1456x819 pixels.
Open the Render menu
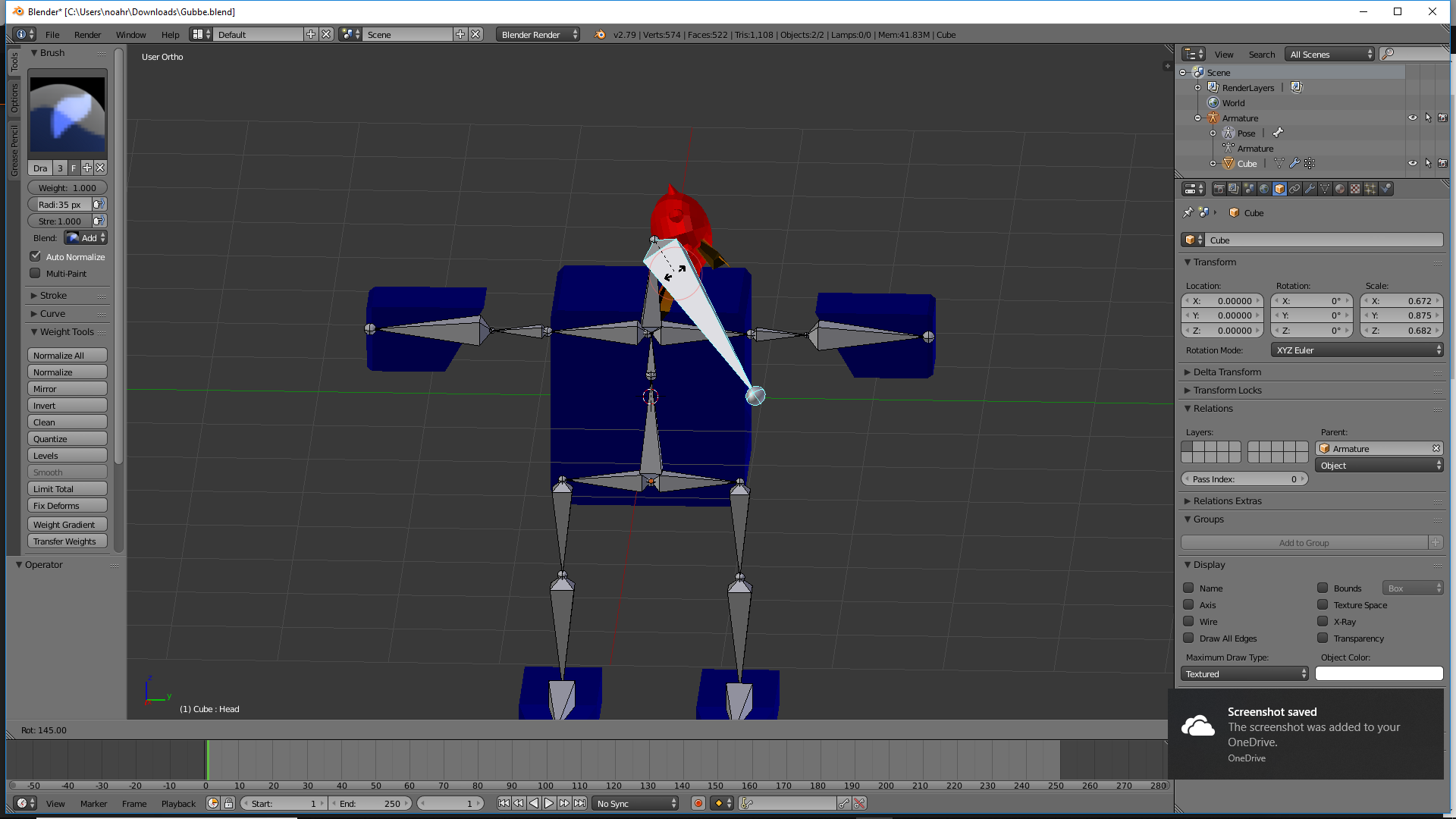[87, 34]
